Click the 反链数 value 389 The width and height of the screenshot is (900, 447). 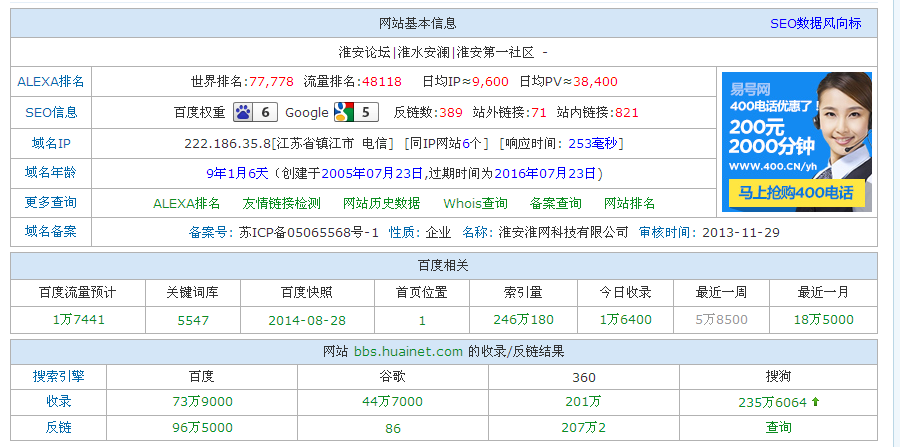click(x=451, y=112)
